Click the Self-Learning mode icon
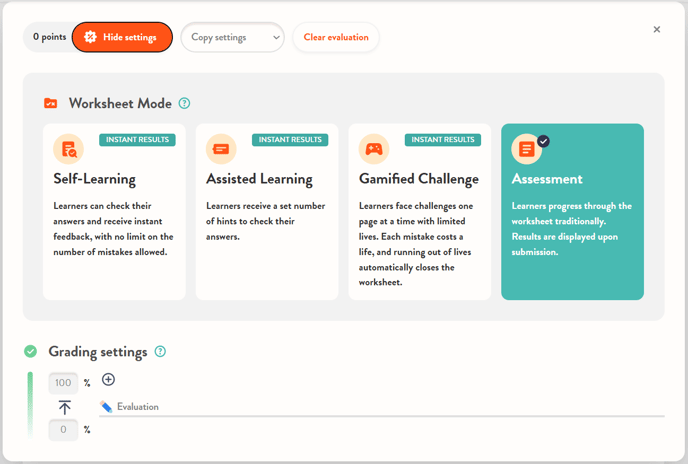 (x=68, y=149)
